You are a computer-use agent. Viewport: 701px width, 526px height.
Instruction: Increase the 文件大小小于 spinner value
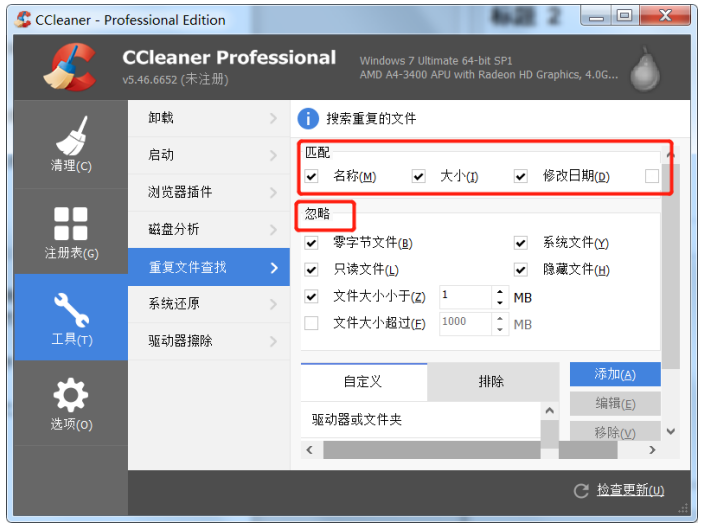click(x=500, y=292)
